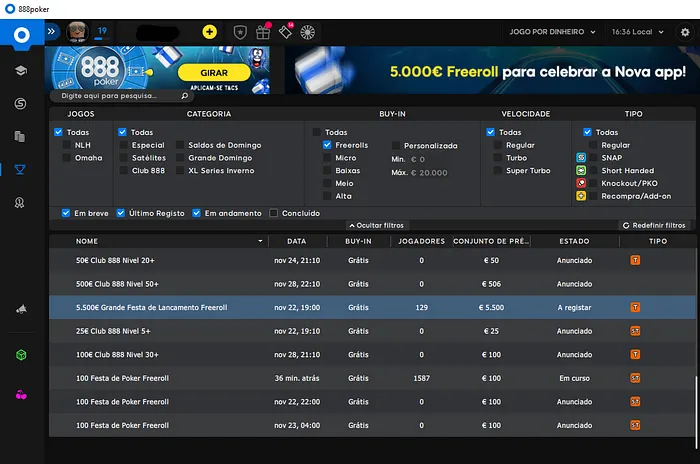Open the JOGO POR DINHEIRO dropdown
The width and height of the screenshot is (700, 464).
(552, 32)
